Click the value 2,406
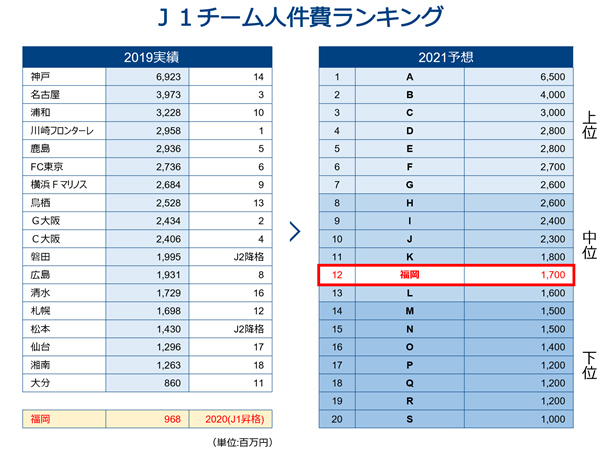Viewport: 614px width, 458px height. pyautogui.click(x=168, y=239)
